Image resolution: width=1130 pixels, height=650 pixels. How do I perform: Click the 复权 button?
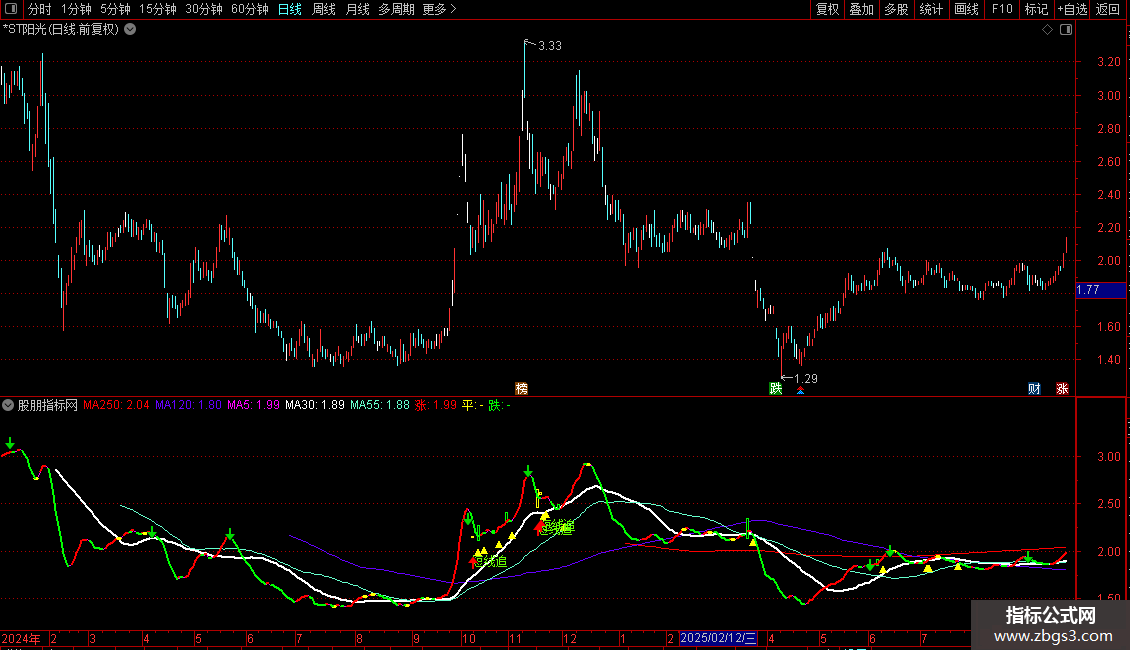point(827,9)
